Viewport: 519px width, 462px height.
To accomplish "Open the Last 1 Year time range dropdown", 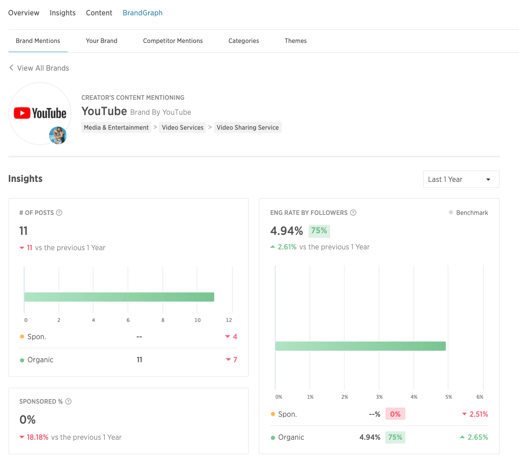I will (461, 179).
